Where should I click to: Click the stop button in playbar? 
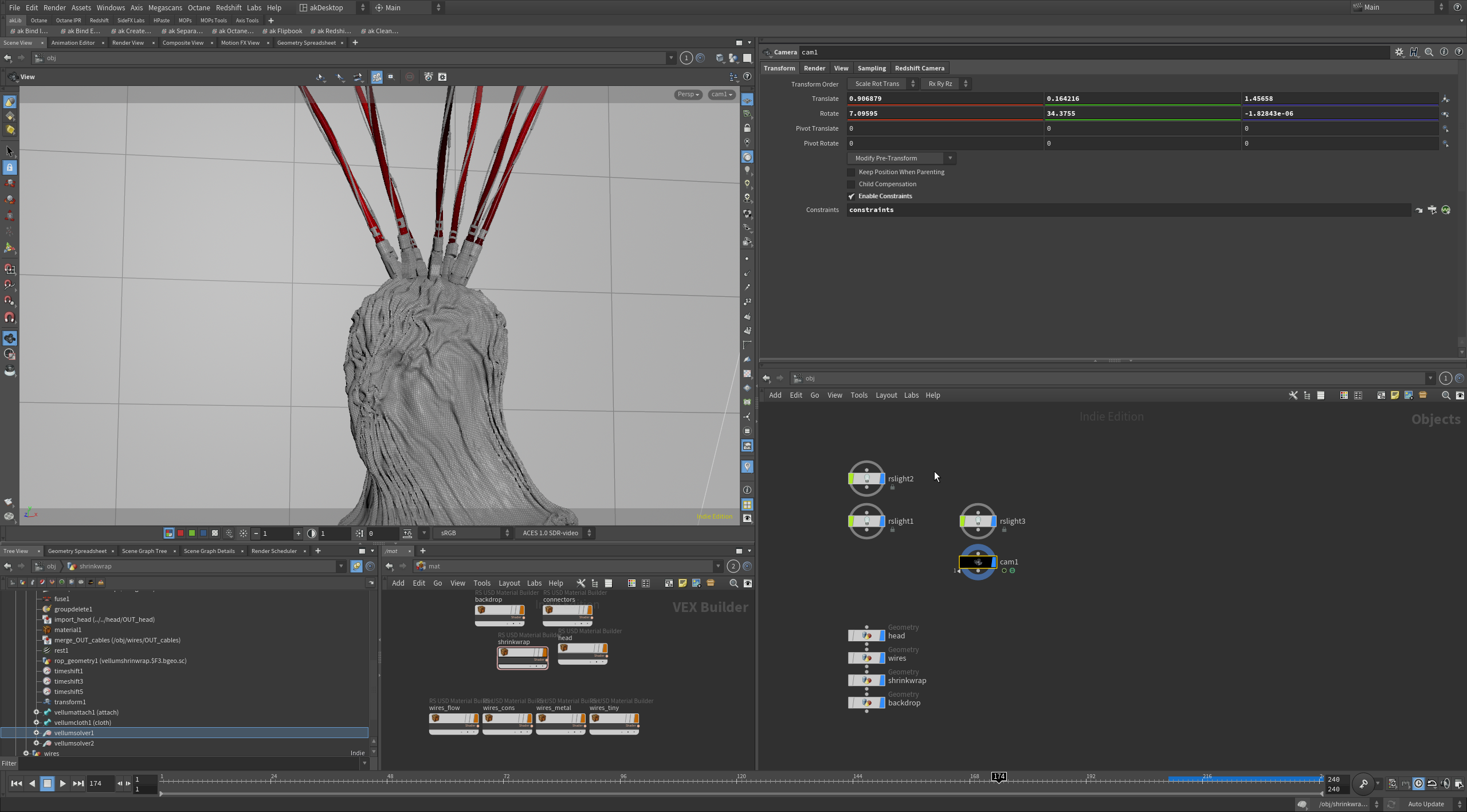pyautogui.click(x=48, y=783)
